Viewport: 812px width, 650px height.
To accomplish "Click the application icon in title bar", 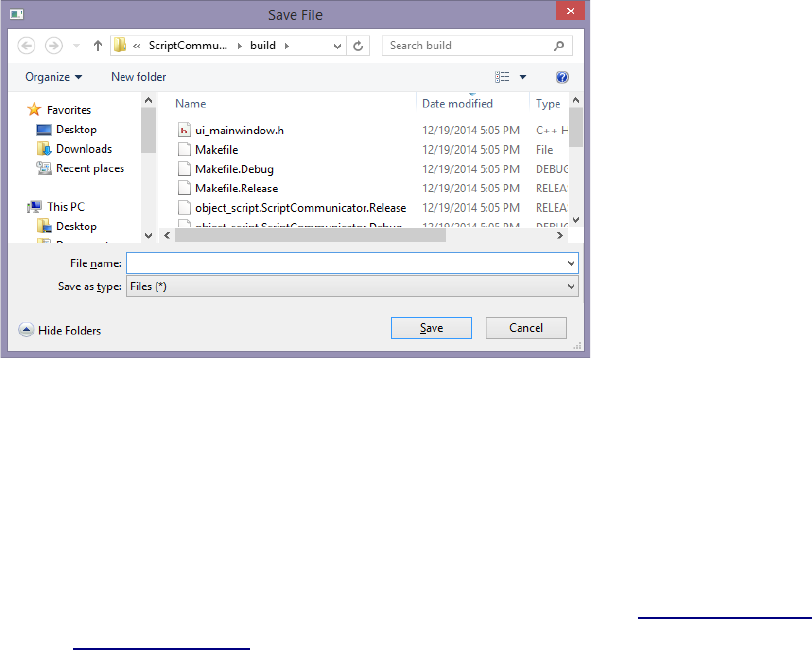I will point(17,15).
